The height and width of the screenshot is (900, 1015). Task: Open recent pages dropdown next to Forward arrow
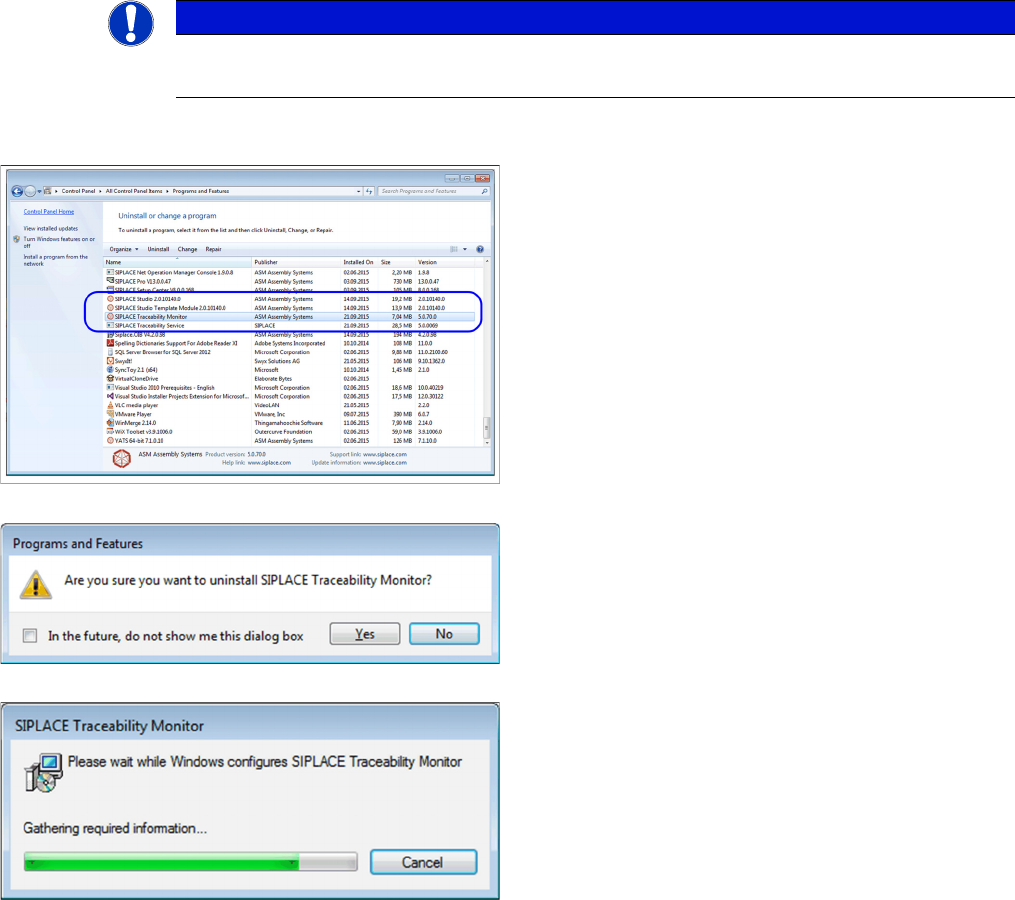[x=39, y=191]
